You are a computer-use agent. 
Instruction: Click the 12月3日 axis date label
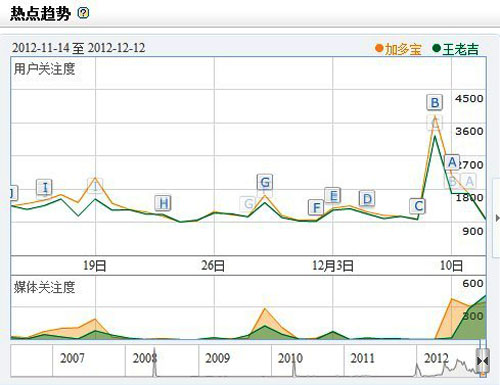point(333,266)
